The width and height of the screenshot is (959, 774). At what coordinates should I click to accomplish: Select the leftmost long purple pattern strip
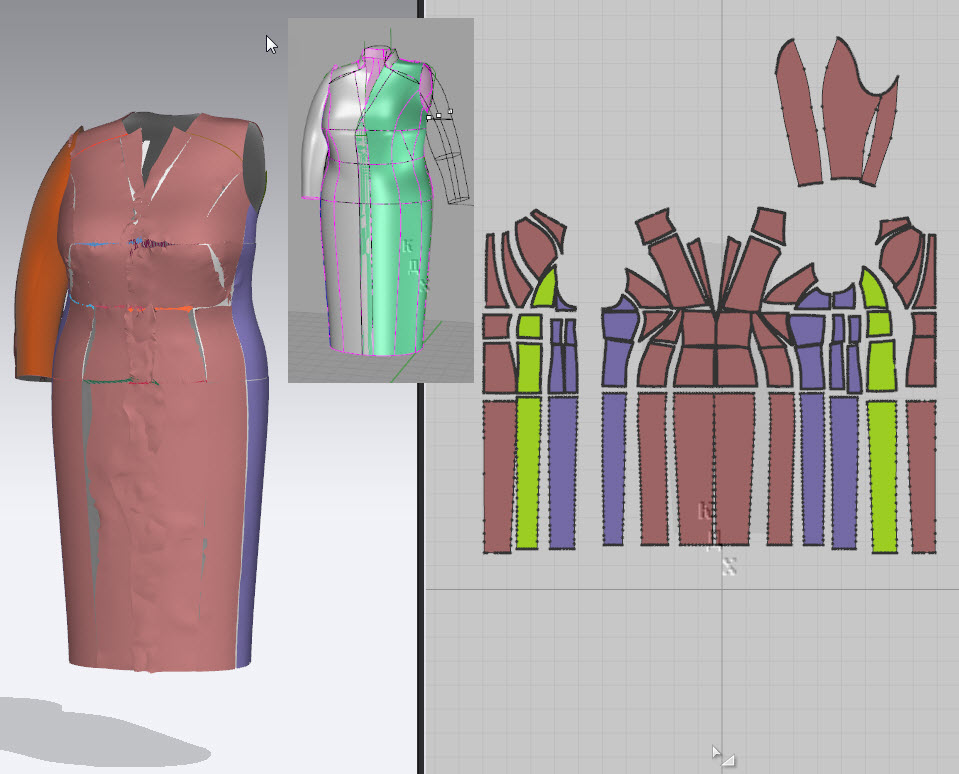click(x=562, y=470)
